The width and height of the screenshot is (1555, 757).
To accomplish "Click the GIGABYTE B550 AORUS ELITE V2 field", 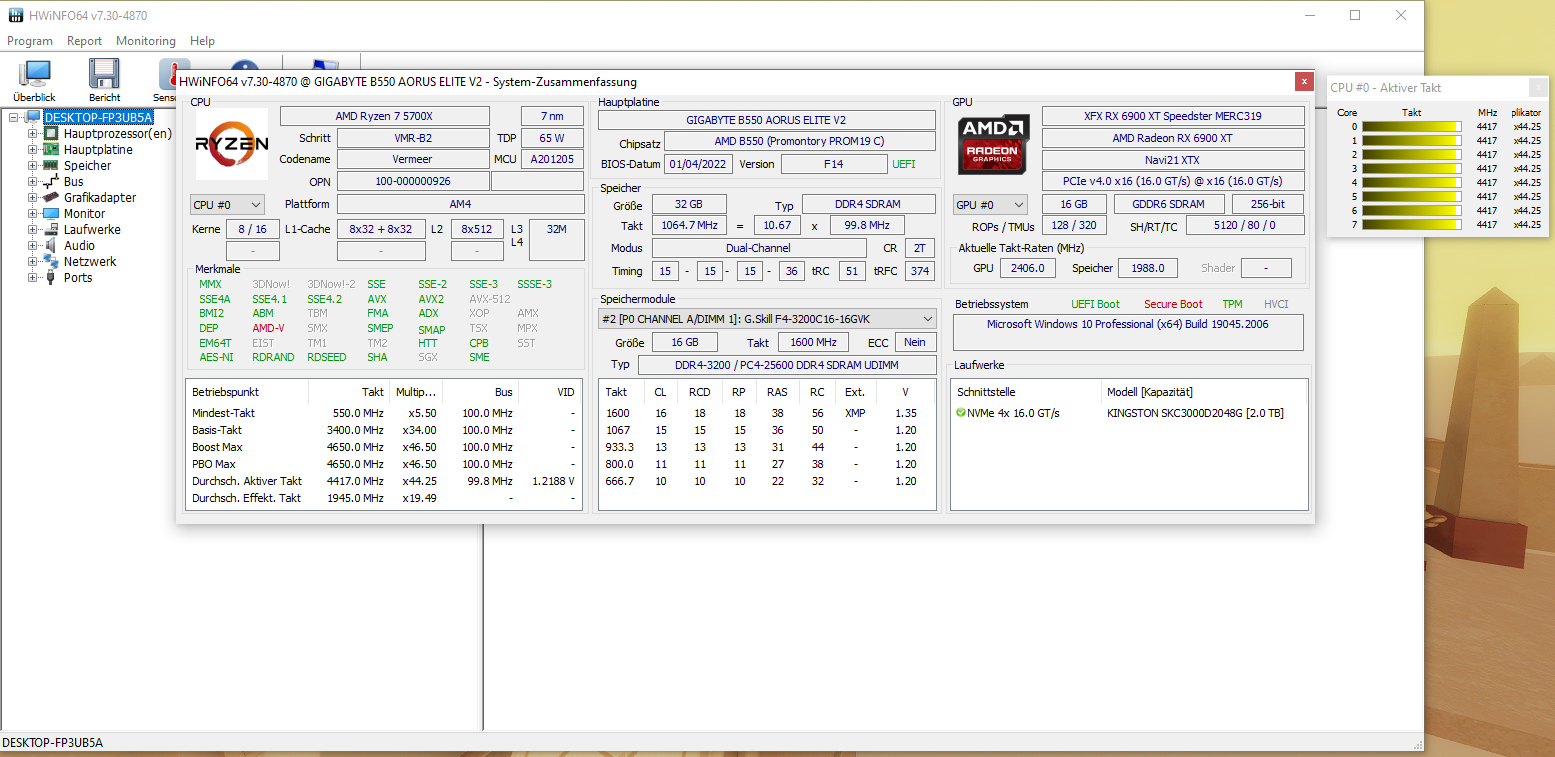I will [x=766, y=120].
